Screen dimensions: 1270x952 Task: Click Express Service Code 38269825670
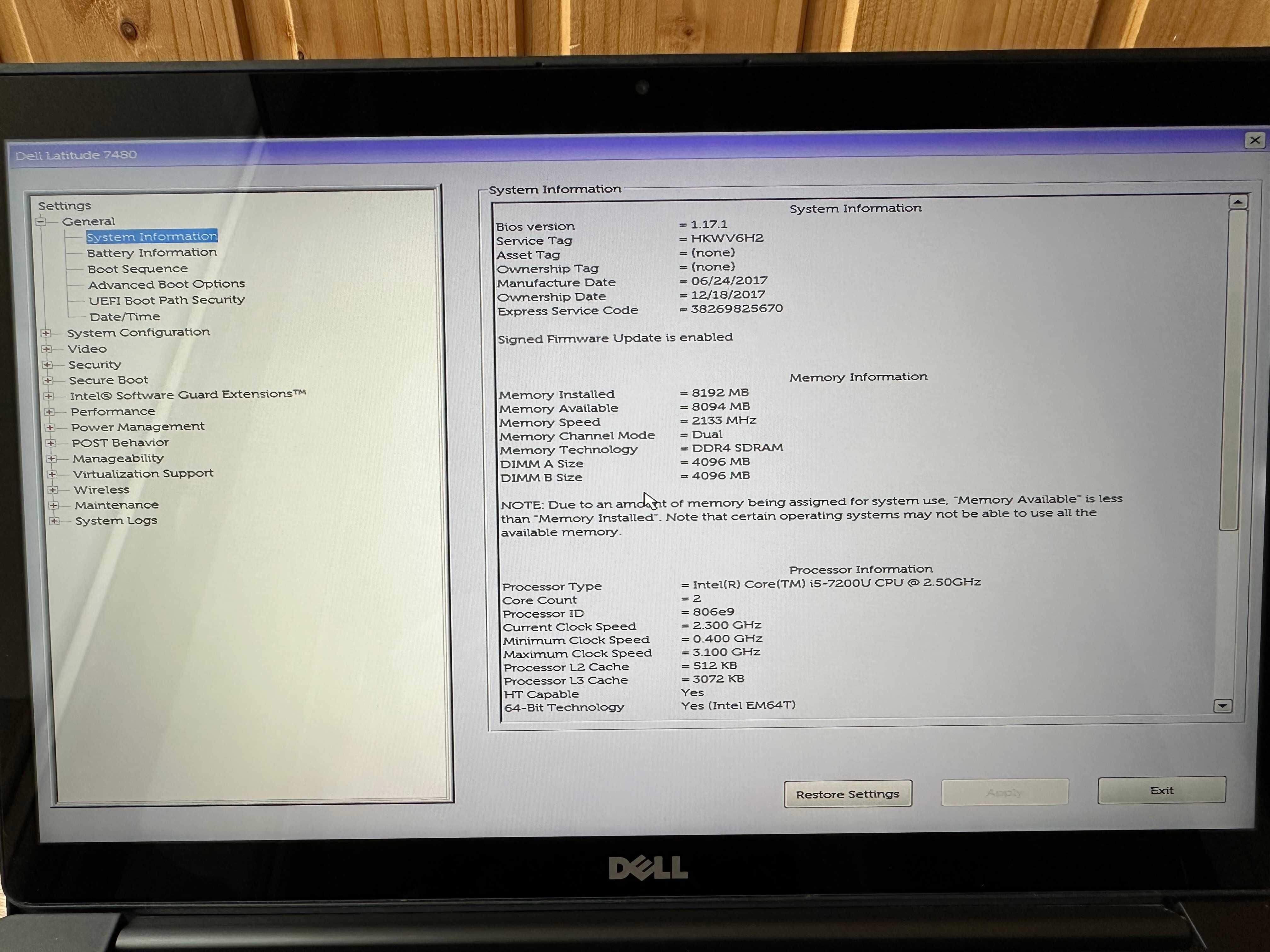737,309
